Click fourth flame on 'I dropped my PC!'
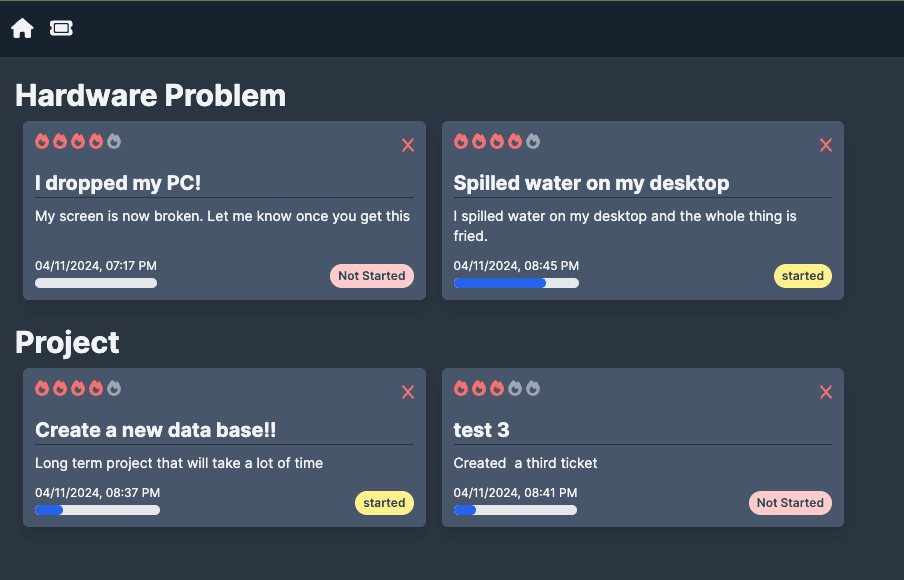The image size is (904, 580). click(x=96, y=141)
